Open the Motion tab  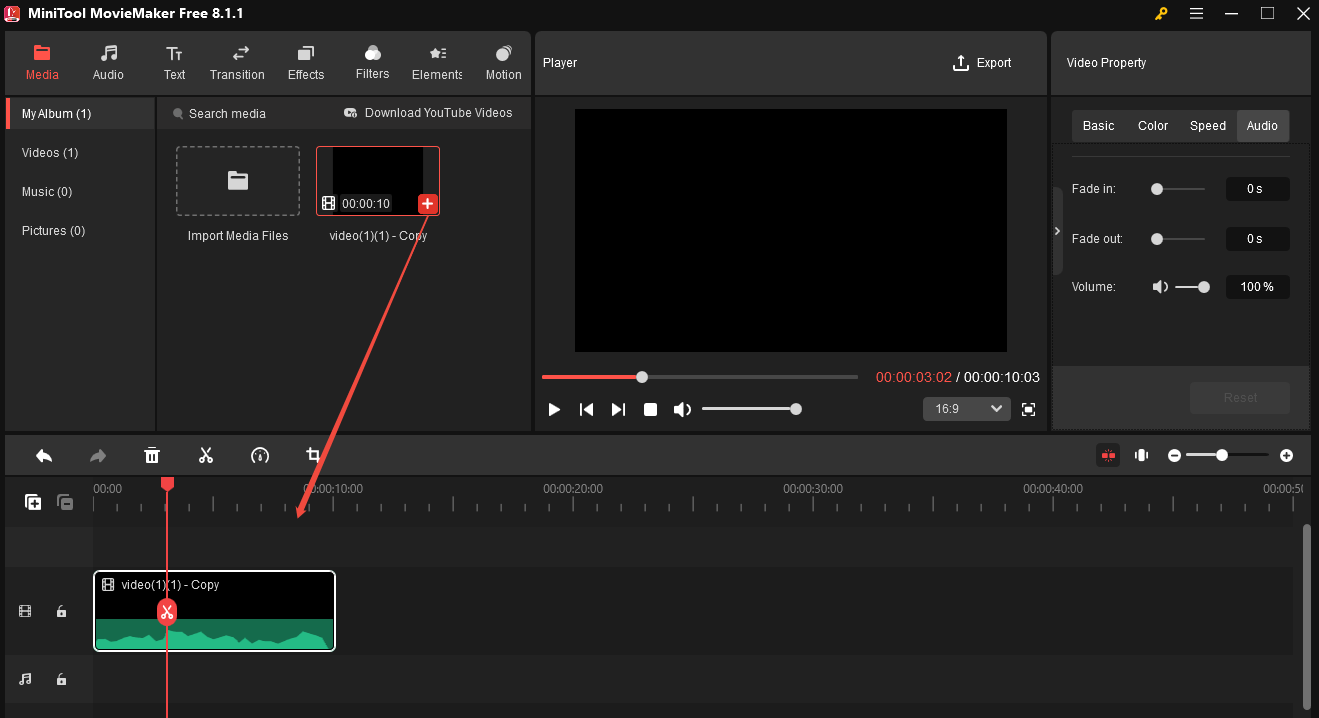pos(503,62)
